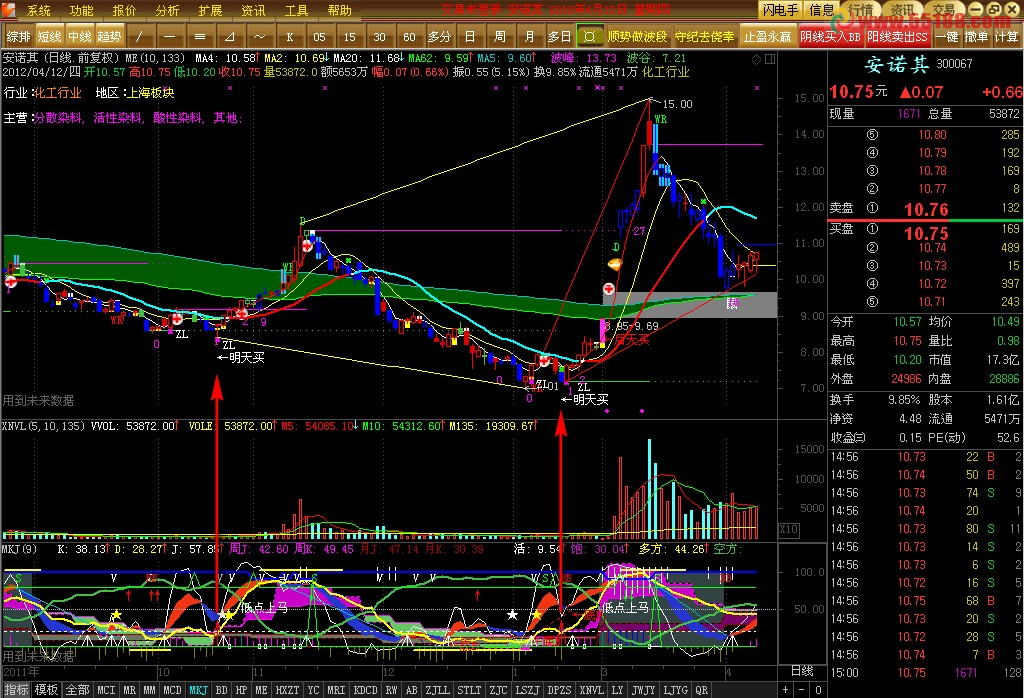Click the 上海板块 region link
Screen dimensions: 1024x698
point(150,93)
